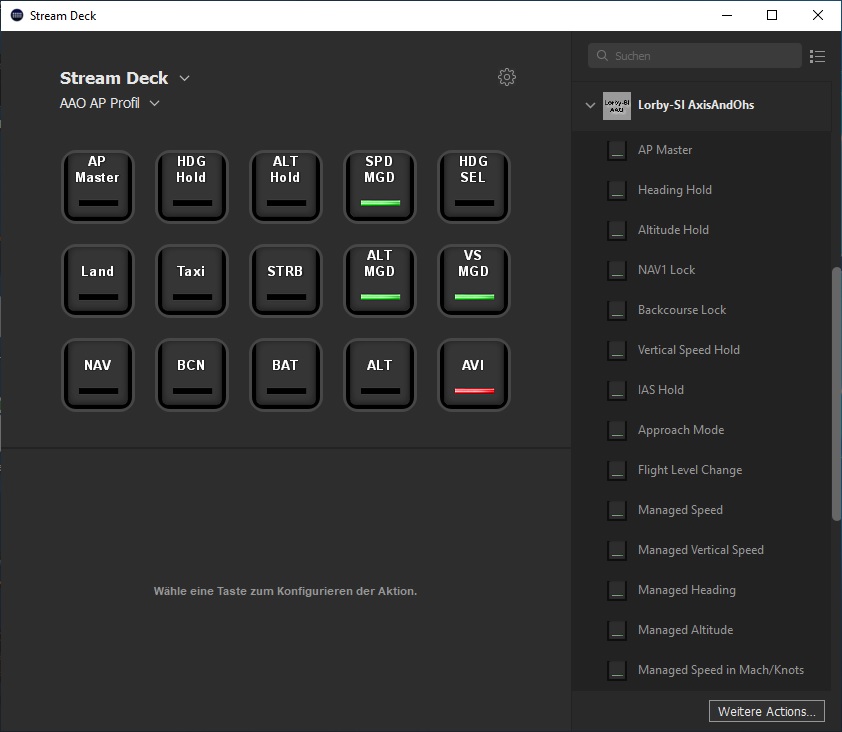Screen dimensions: 842x732
Task: Select the VS MGD deck key
Action: [473, 280]
